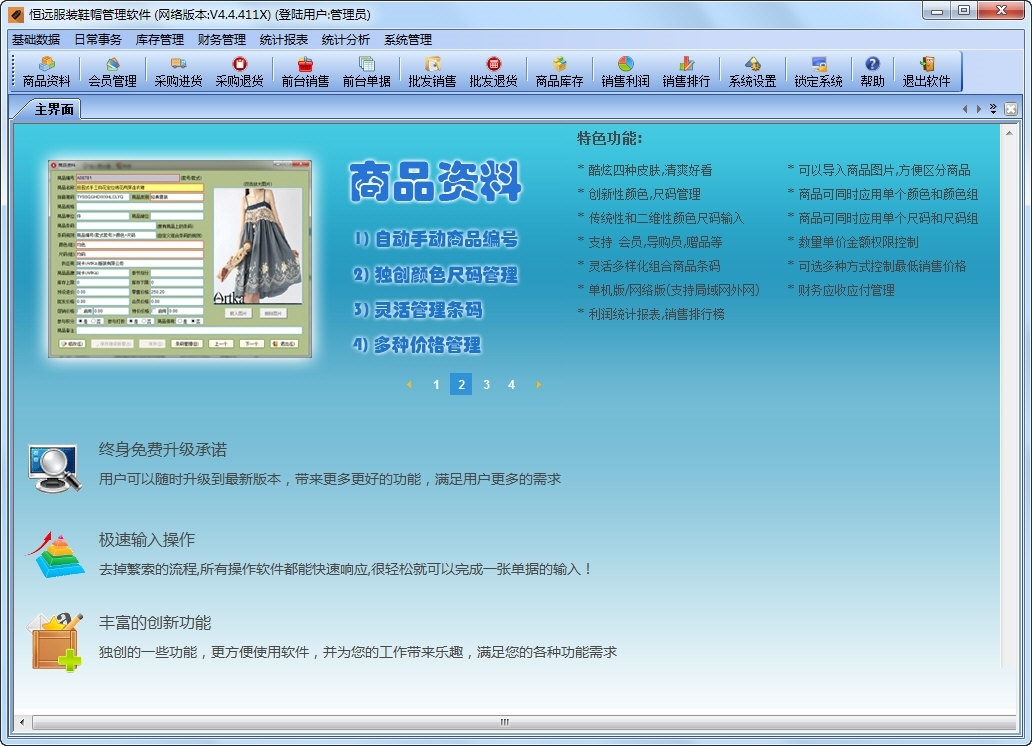The image size is (1032, 746).
Task: Click 采购退货 purchase return icon
Action: pos(240,72)
